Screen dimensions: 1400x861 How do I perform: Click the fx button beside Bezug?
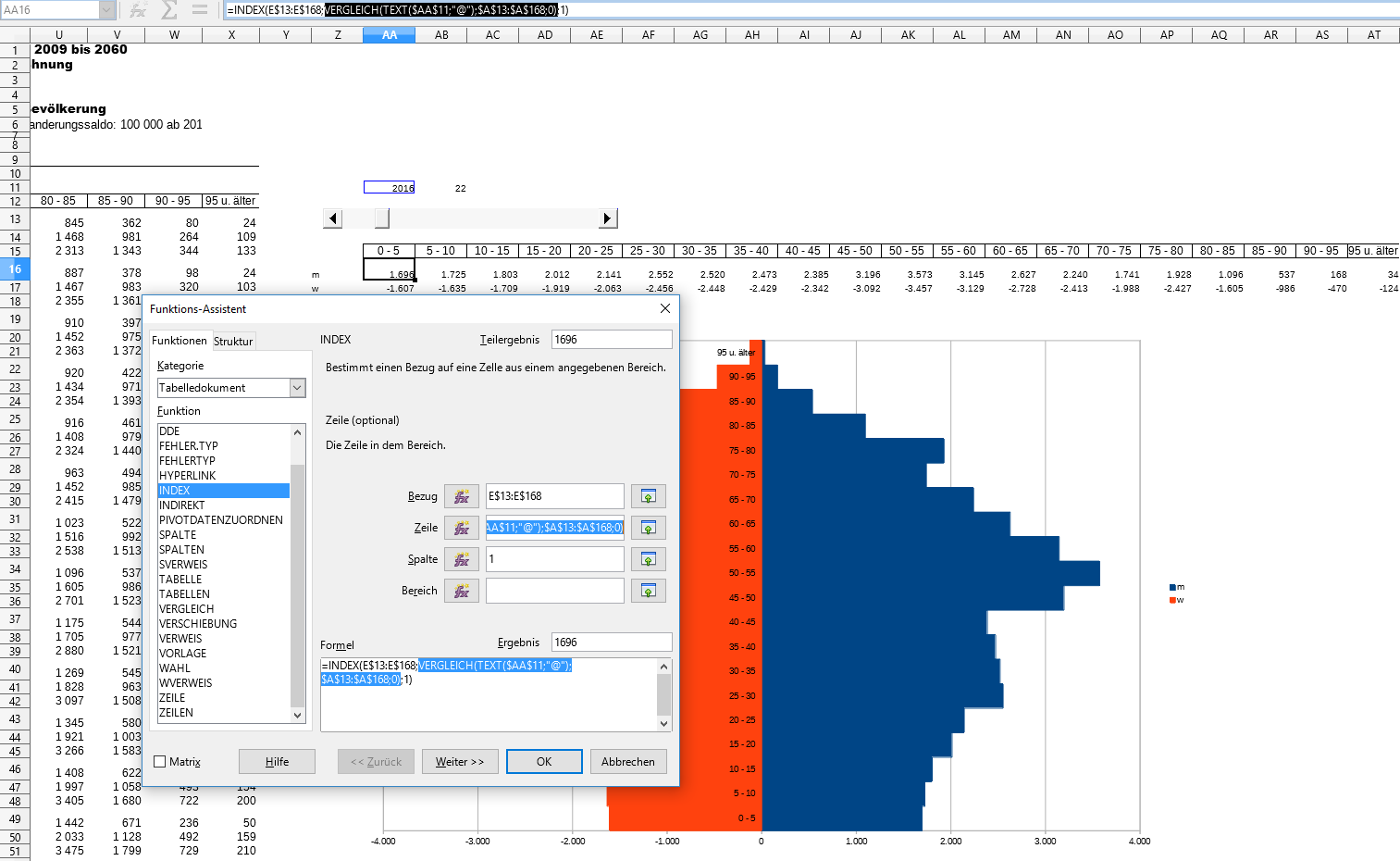[x=461, y=496]
